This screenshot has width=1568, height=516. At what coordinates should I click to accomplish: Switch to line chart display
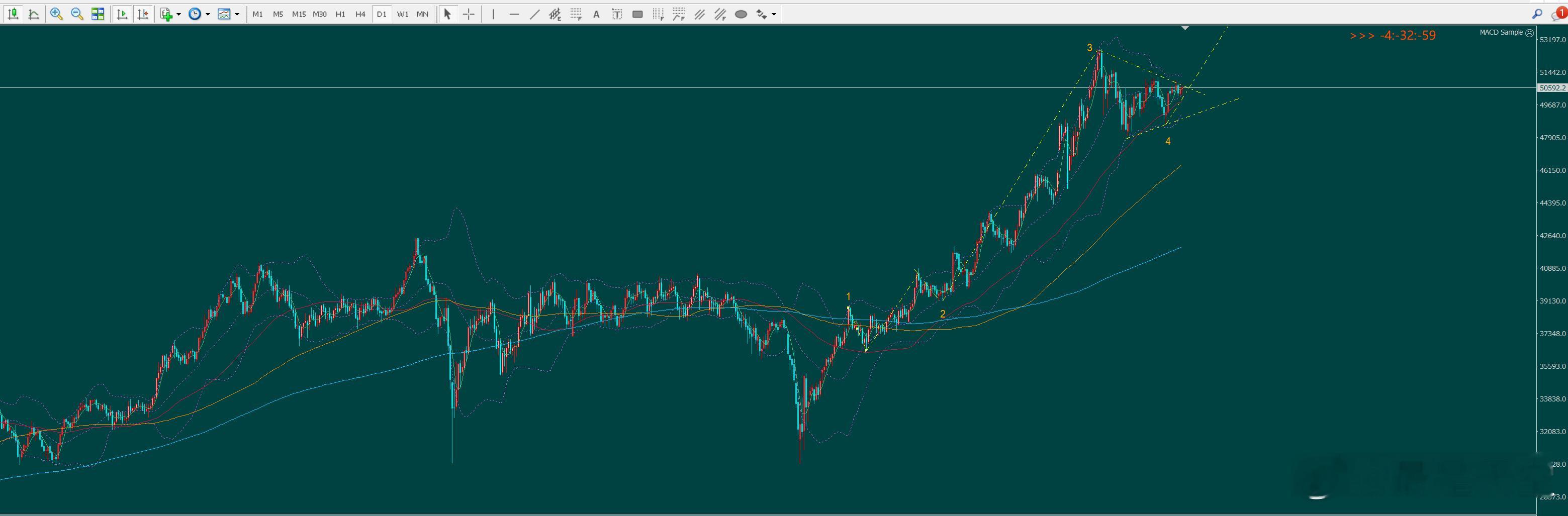point(34,14)
